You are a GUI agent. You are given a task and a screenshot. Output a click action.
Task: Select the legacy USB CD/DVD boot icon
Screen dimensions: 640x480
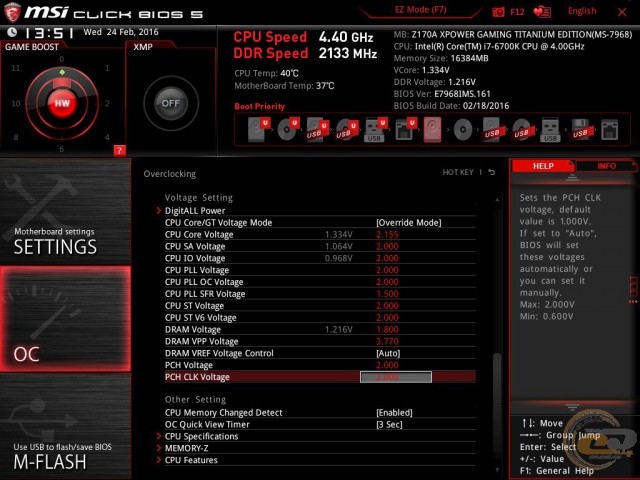tap(521, 130)
